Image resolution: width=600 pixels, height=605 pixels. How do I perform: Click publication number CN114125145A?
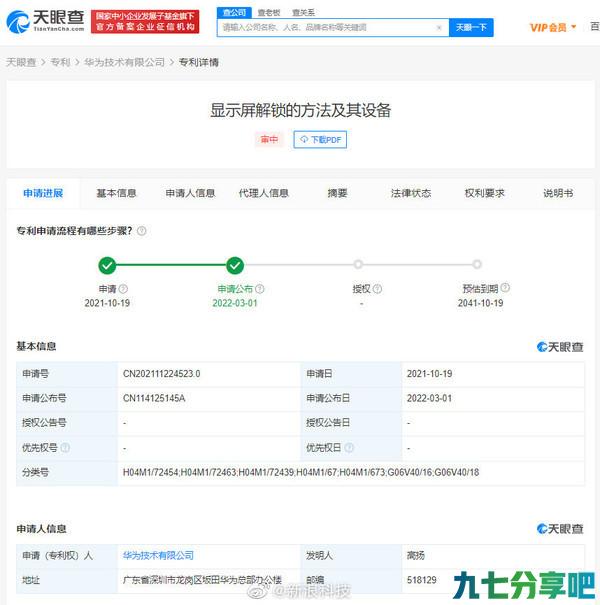pyautogui.click(x=154, y=398)
